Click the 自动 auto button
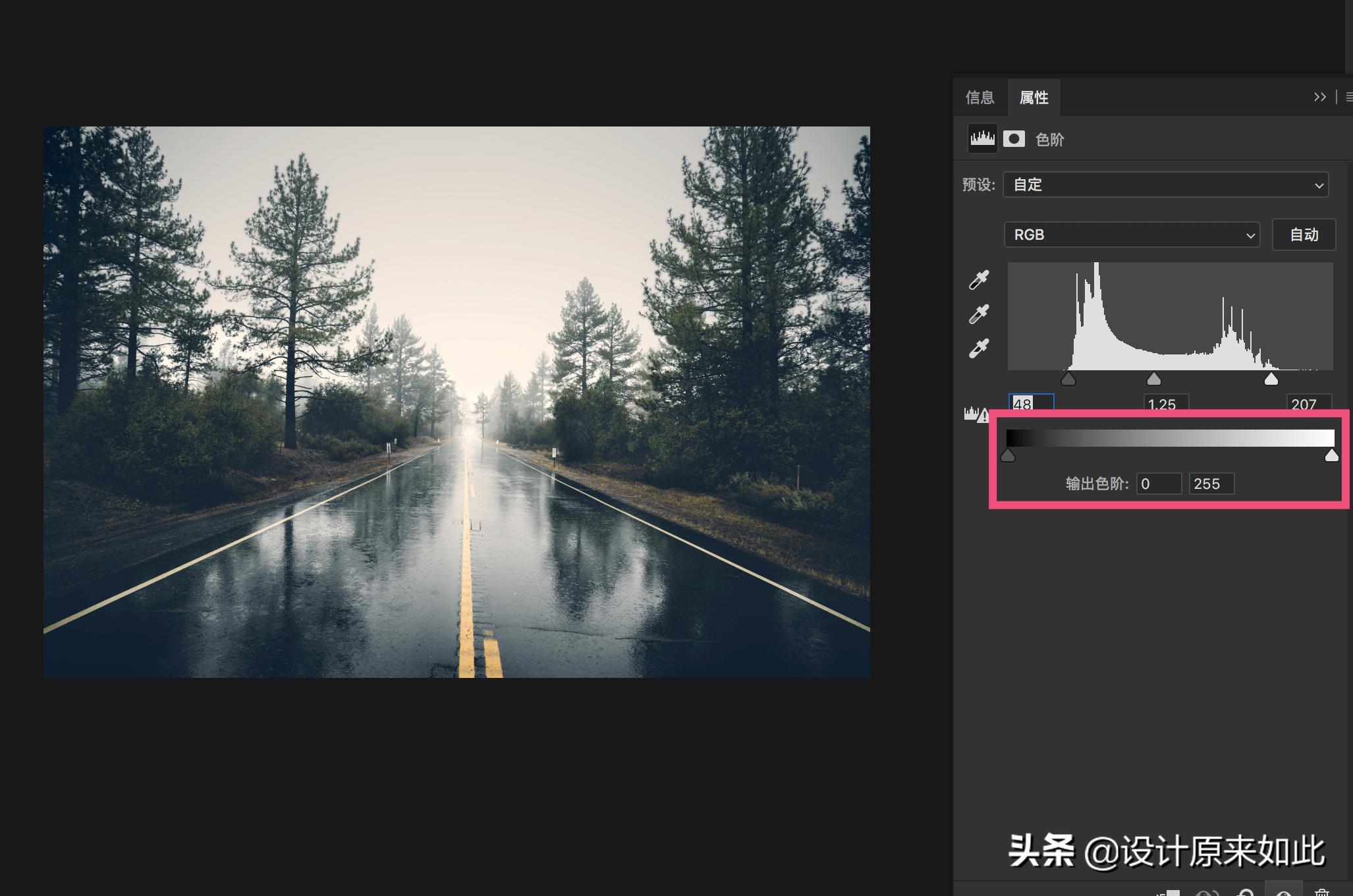Image resolution: width=1353 pixels, height=896 pixels. pyautogui.click(x=1303, y=235)
